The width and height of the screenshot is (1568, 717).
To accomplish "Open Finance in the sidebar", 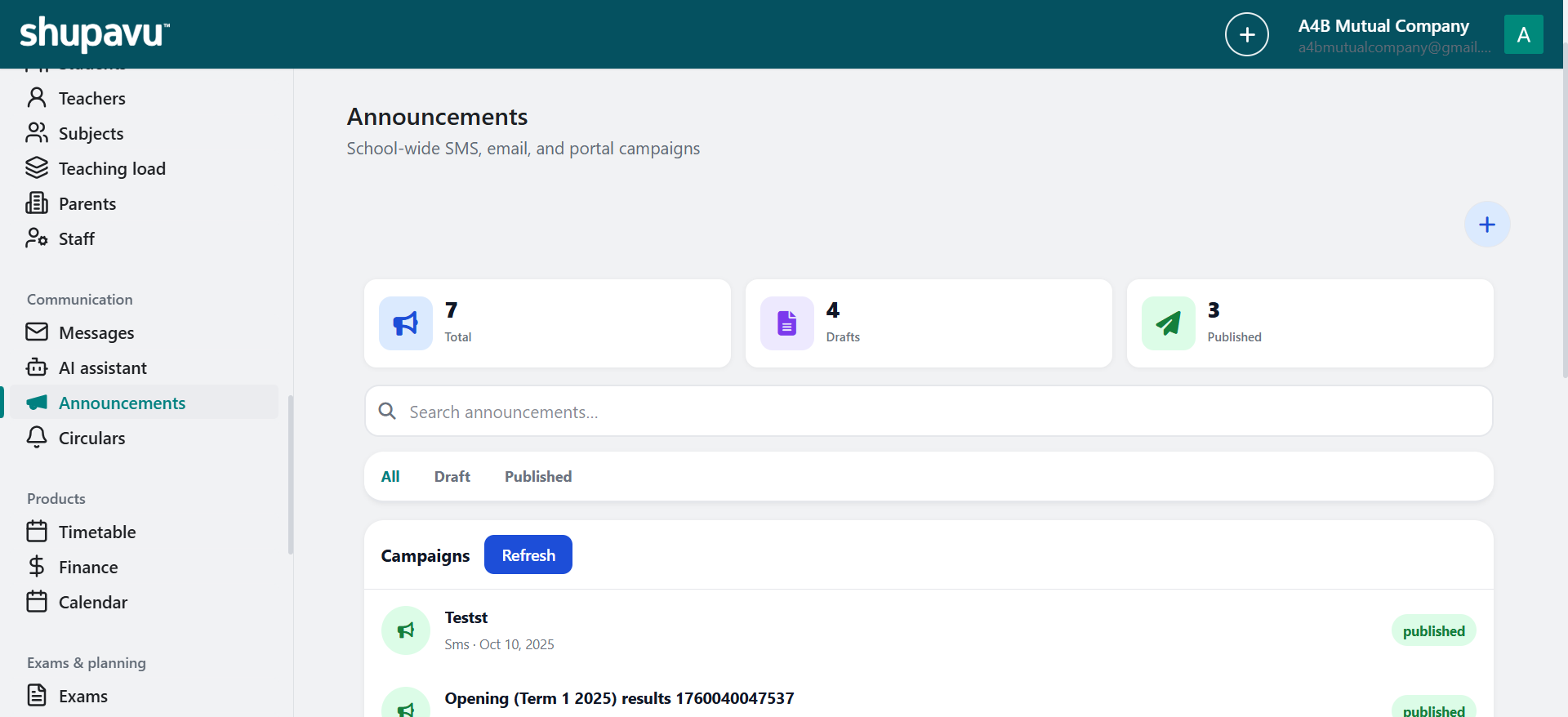I will coord(88,568).
